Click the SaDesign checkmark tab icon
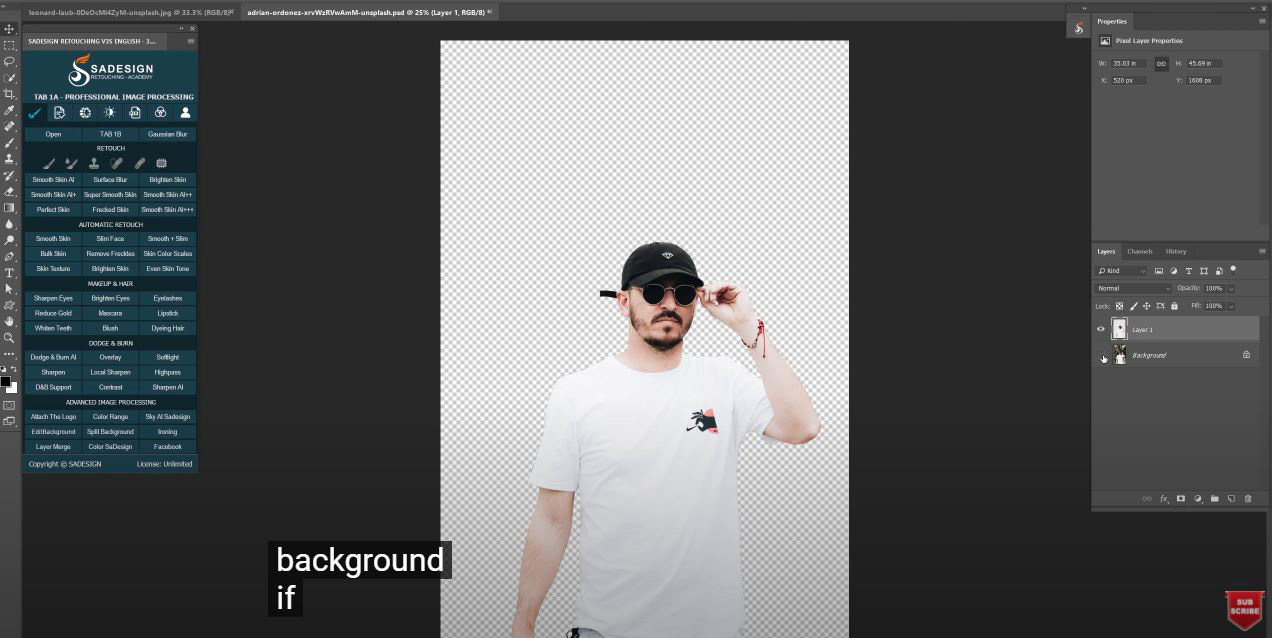The width and height of the screenshot is (1272, 638). click(x=35, y=113)
